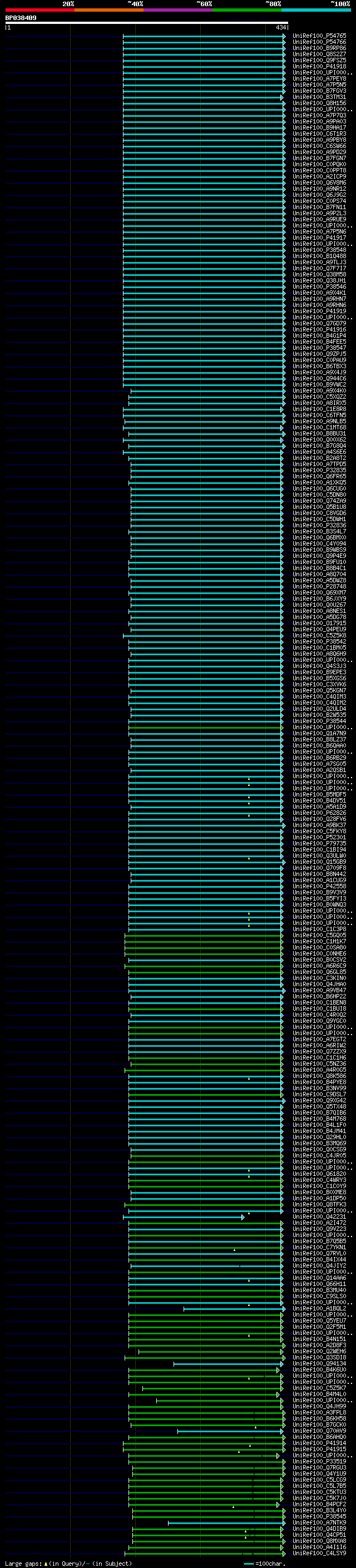Viewport: 356px width, 1568px height.
Task: Select the BP038409 query label
Action: tap(21, 18)
